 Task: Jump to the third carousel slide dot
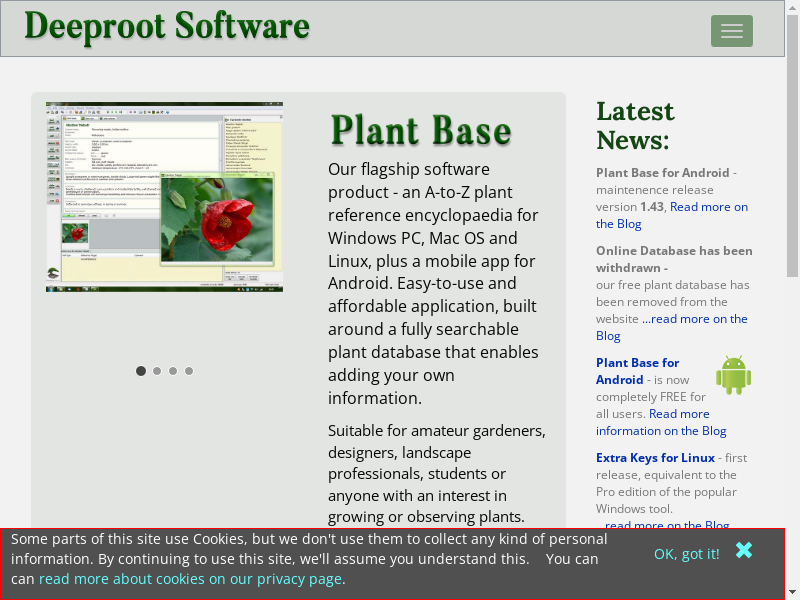pyautogui.click(x=173, y=371)
